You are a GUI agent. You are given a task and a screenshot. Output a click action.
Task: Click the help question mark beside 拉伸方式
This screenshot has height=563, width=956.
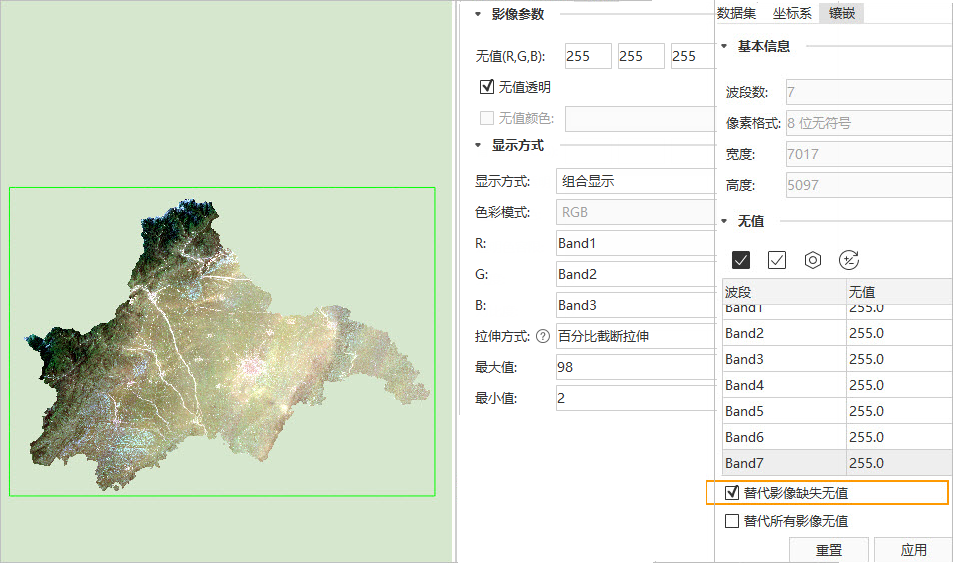[x=543, y=336]
